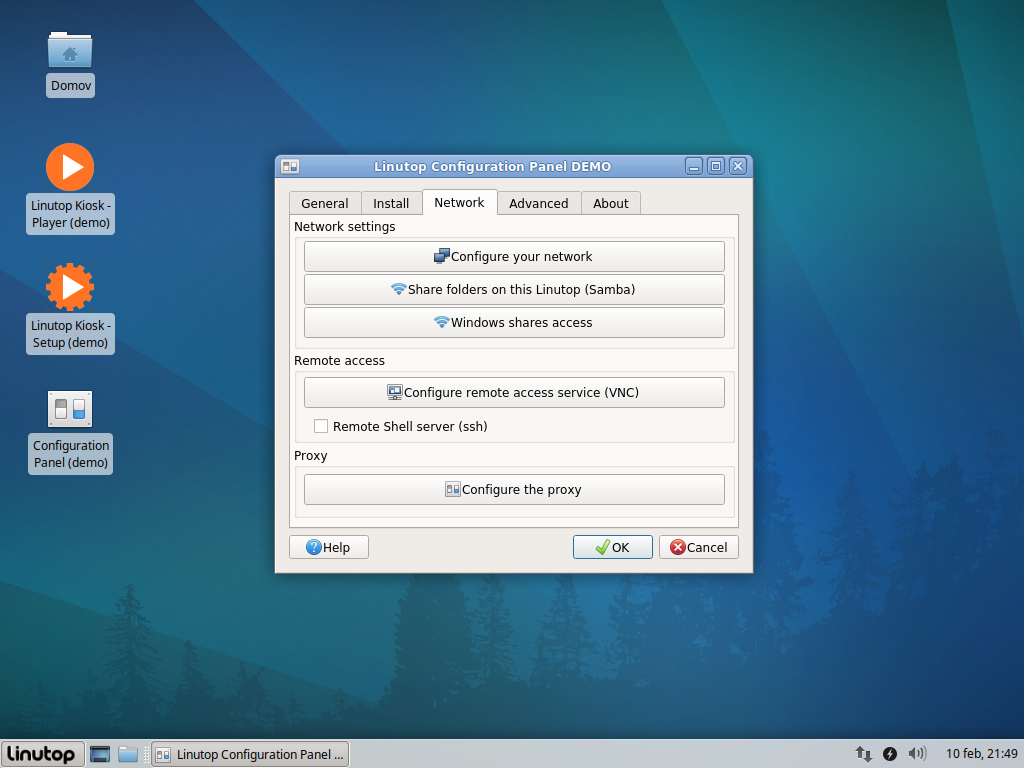Image resolution: width=1024 pixels, height=768 pixels.
Task: Show desktop via taskbar monitor icon
Action: click(x=100, y=754)
